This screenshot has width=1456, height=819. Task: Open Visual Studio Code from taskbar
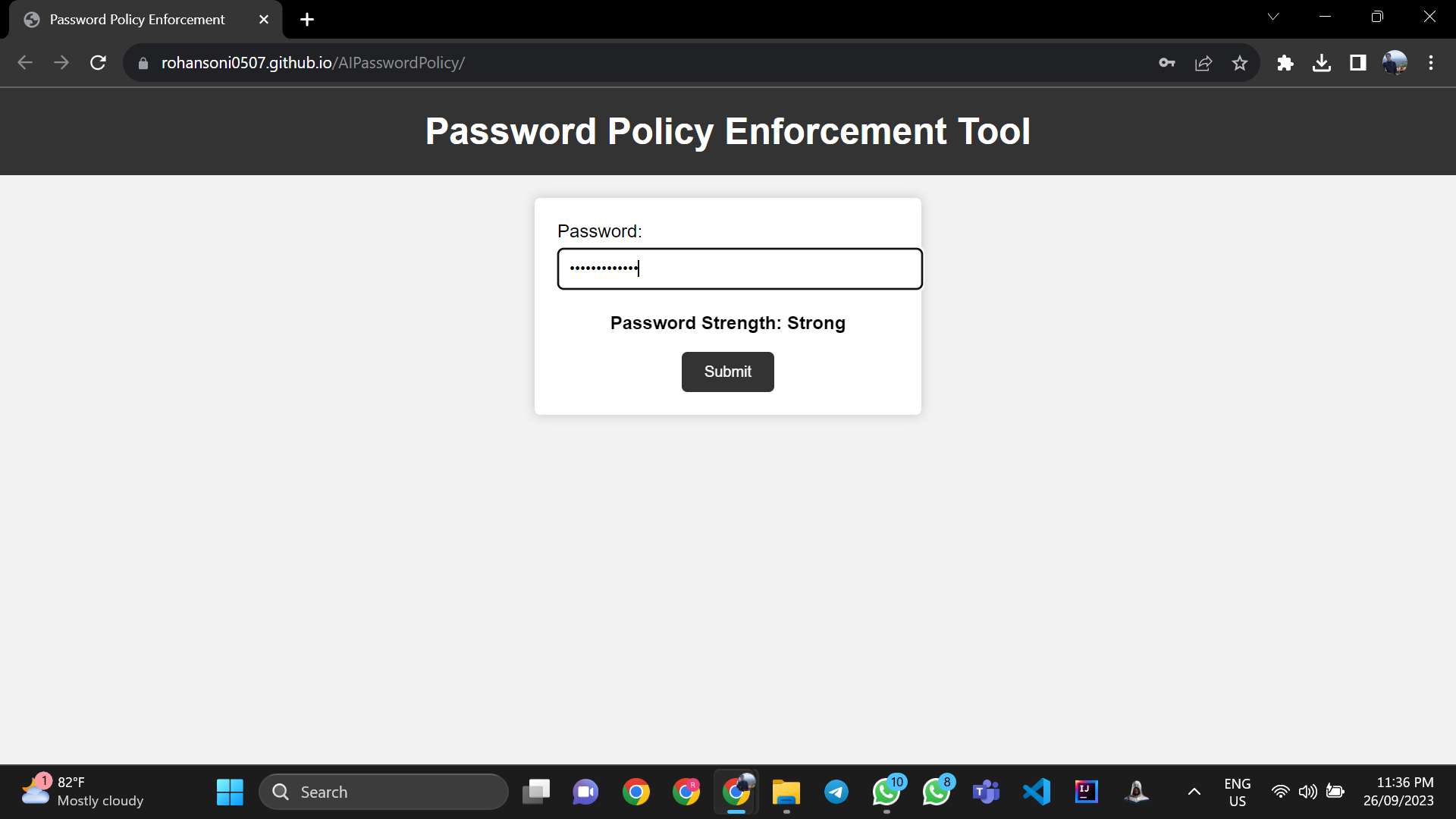click(1037, 792)
